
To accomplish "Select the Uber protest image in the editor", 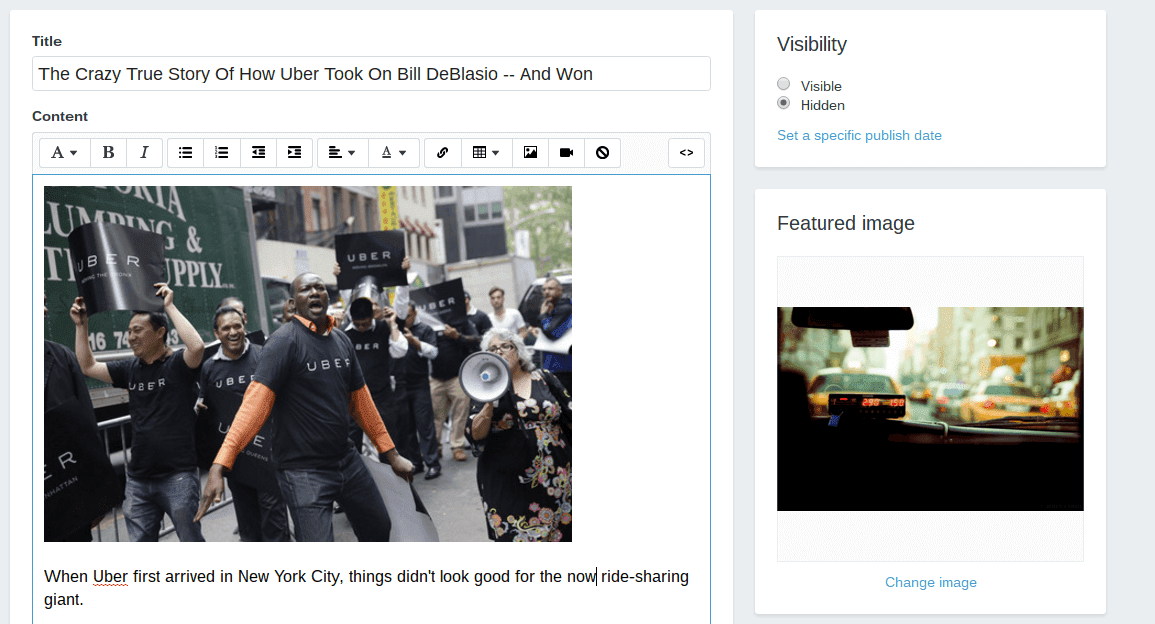I will [308, 364].
